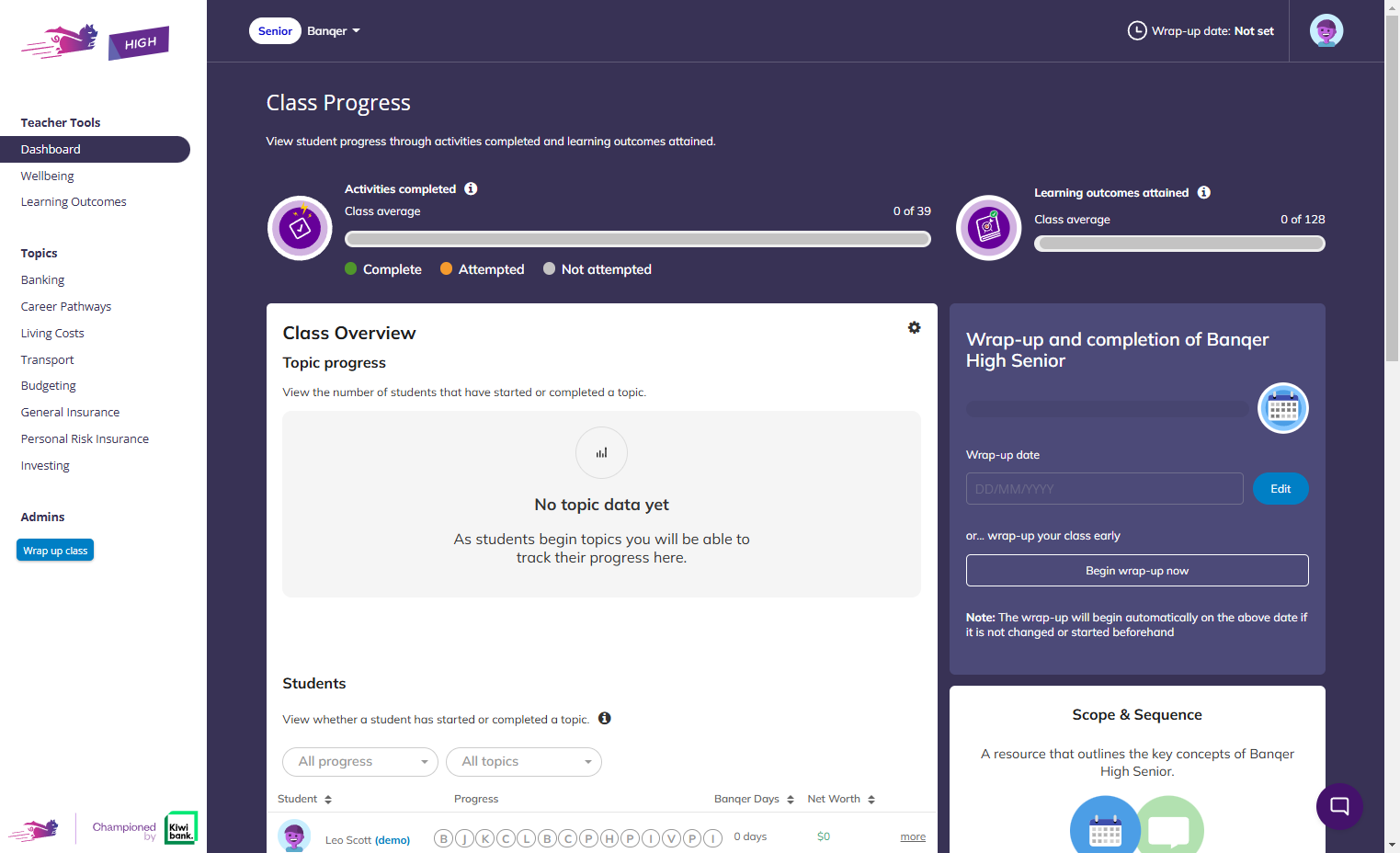
Task: Click the Banqer High logo
Action: [x=96, y=42]
